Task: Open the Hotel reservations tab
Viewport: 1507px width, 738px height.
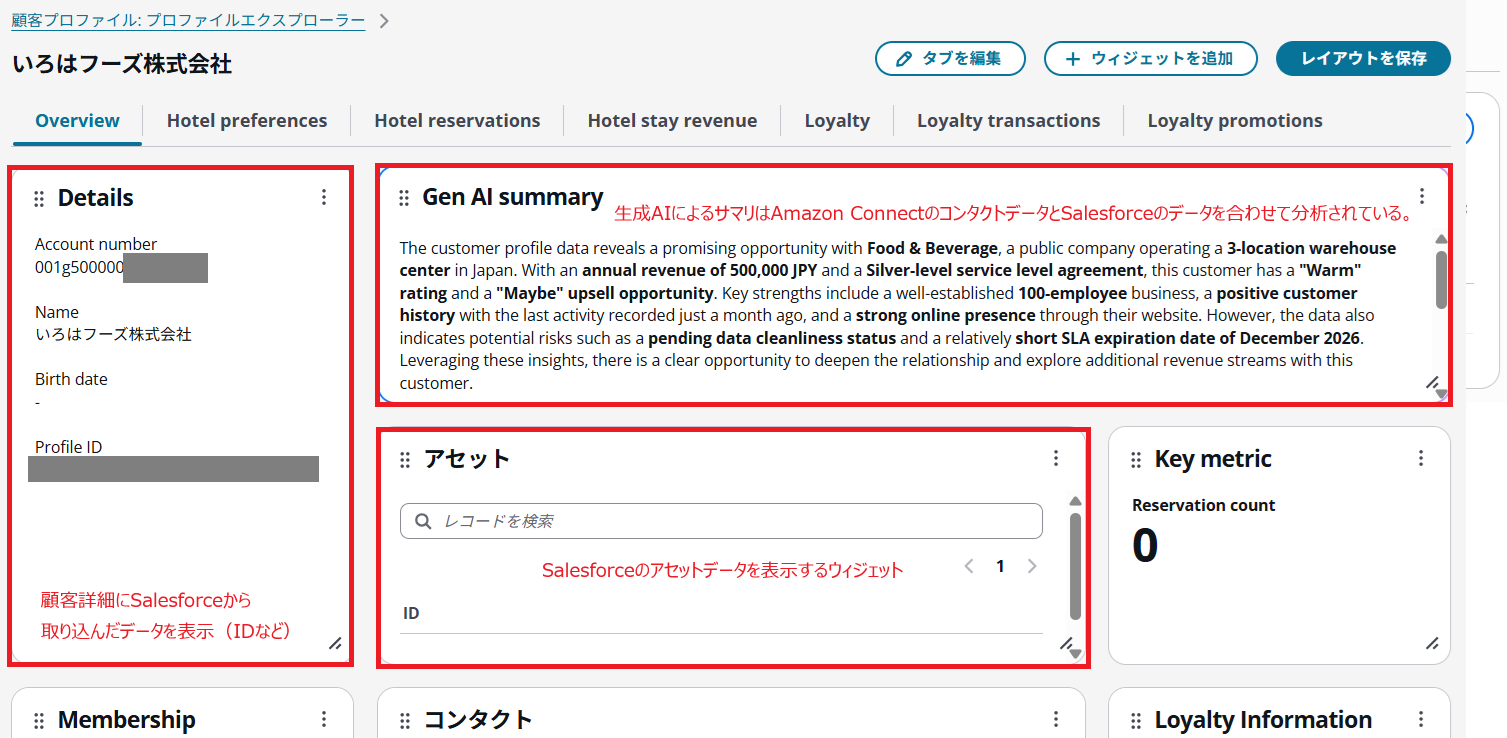Action: pyautogui.click(x=457, y=120)
